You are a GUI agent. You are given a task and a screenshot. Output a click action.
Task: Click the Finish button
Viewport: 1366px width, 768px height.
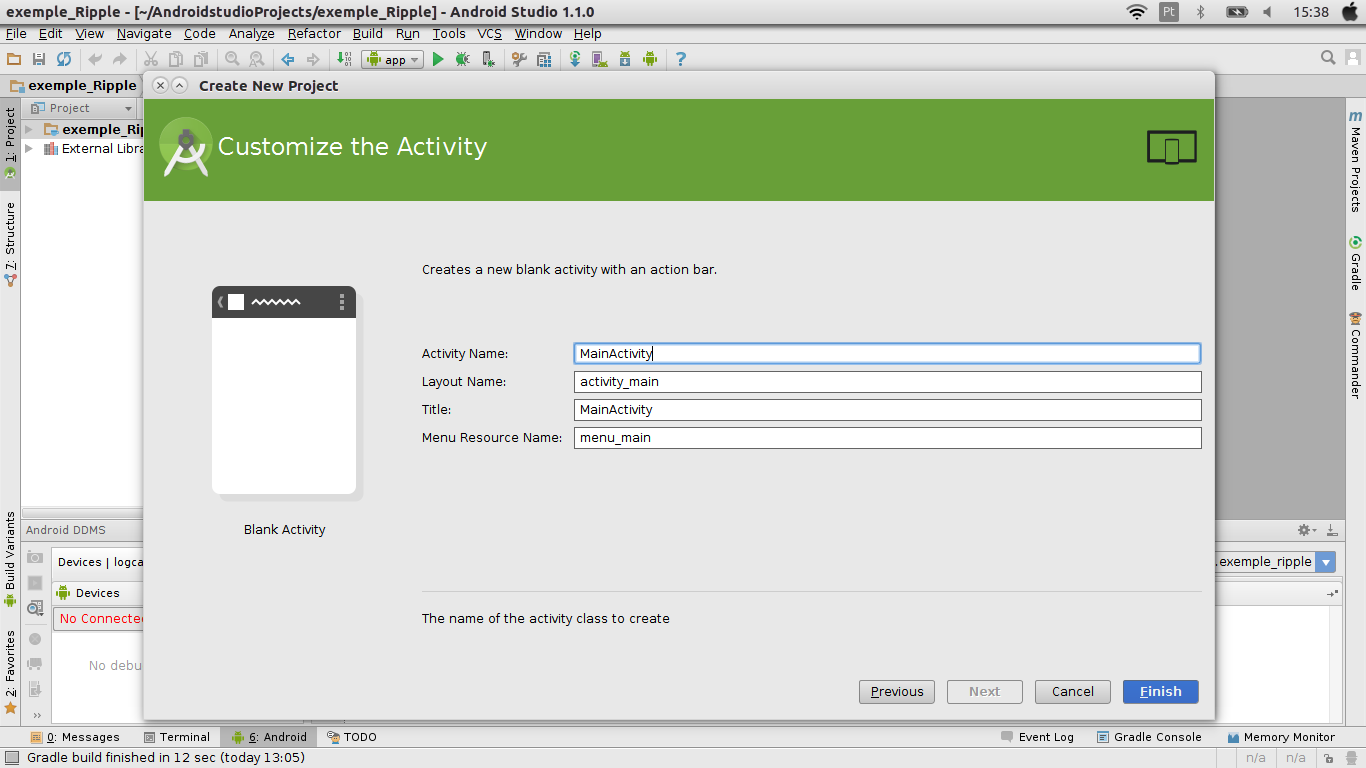coord(1160,691)
